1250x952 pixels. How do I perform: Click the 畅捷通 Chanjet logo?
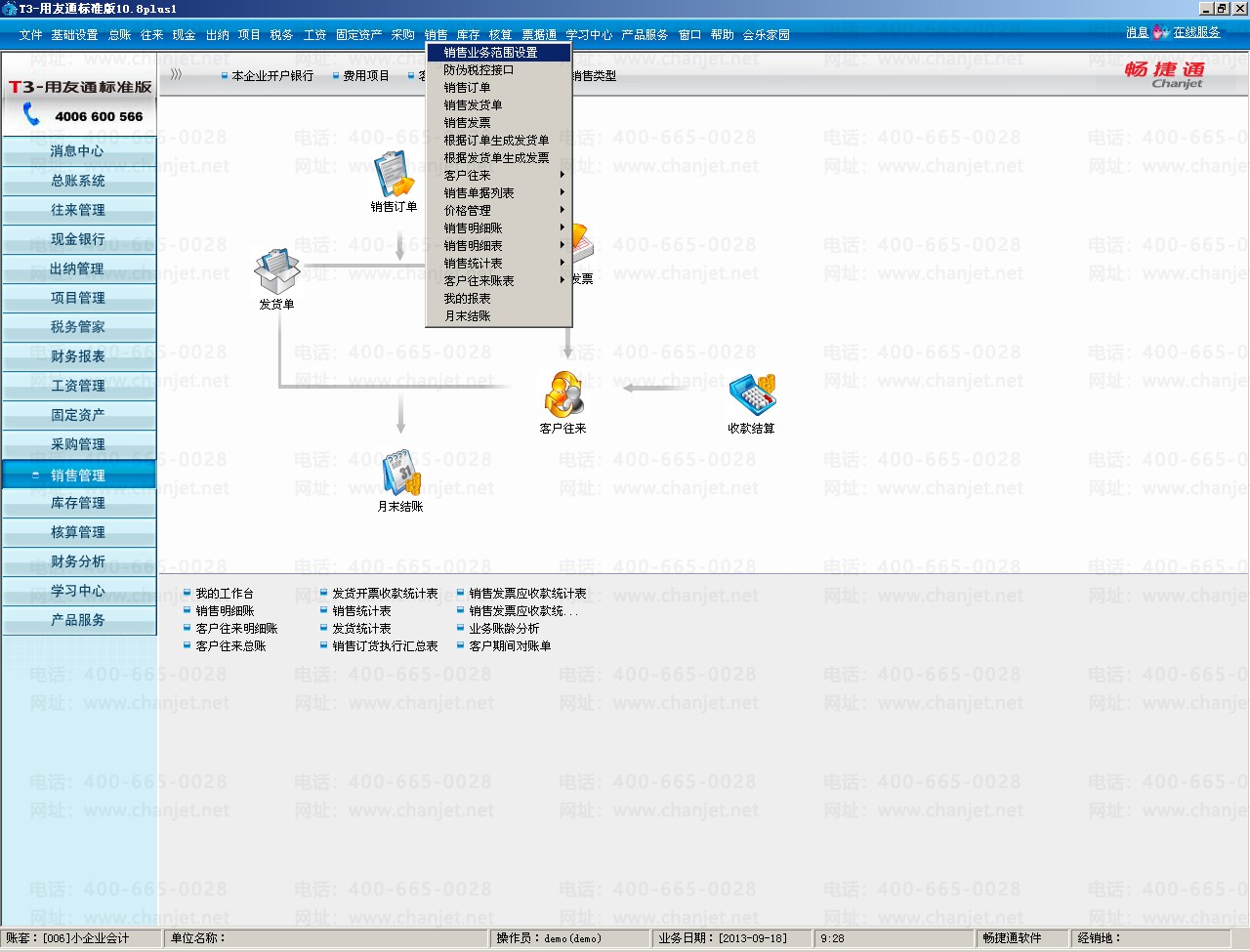click(1164, 74)
